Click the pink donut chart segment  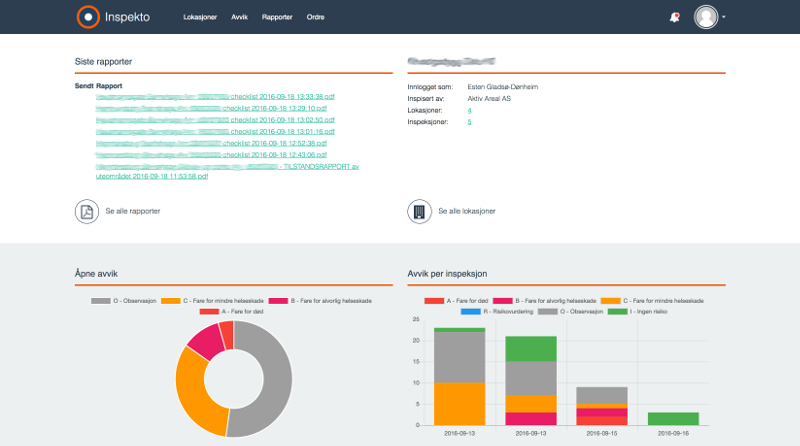coord(207,341)
